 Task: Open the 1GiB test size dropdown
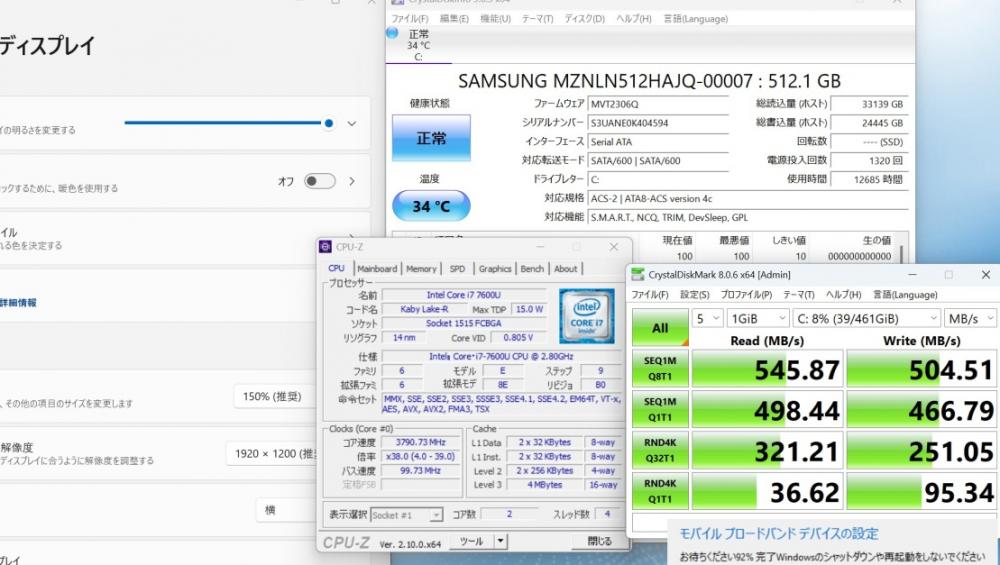pos(758,318)
